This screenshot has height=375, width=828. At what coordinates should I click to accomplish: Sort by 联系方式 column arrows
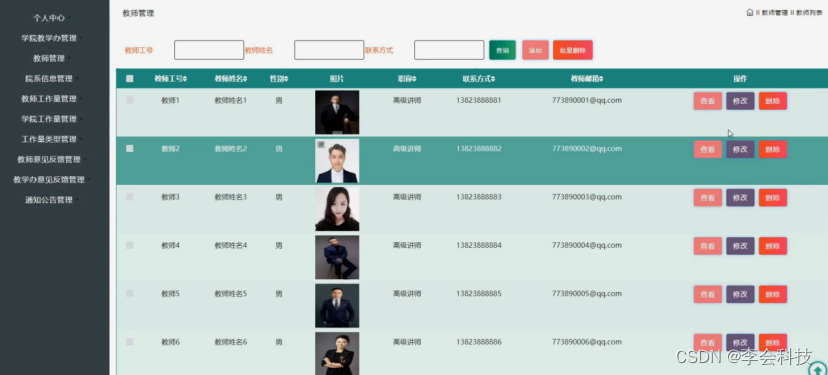[493, 79]
